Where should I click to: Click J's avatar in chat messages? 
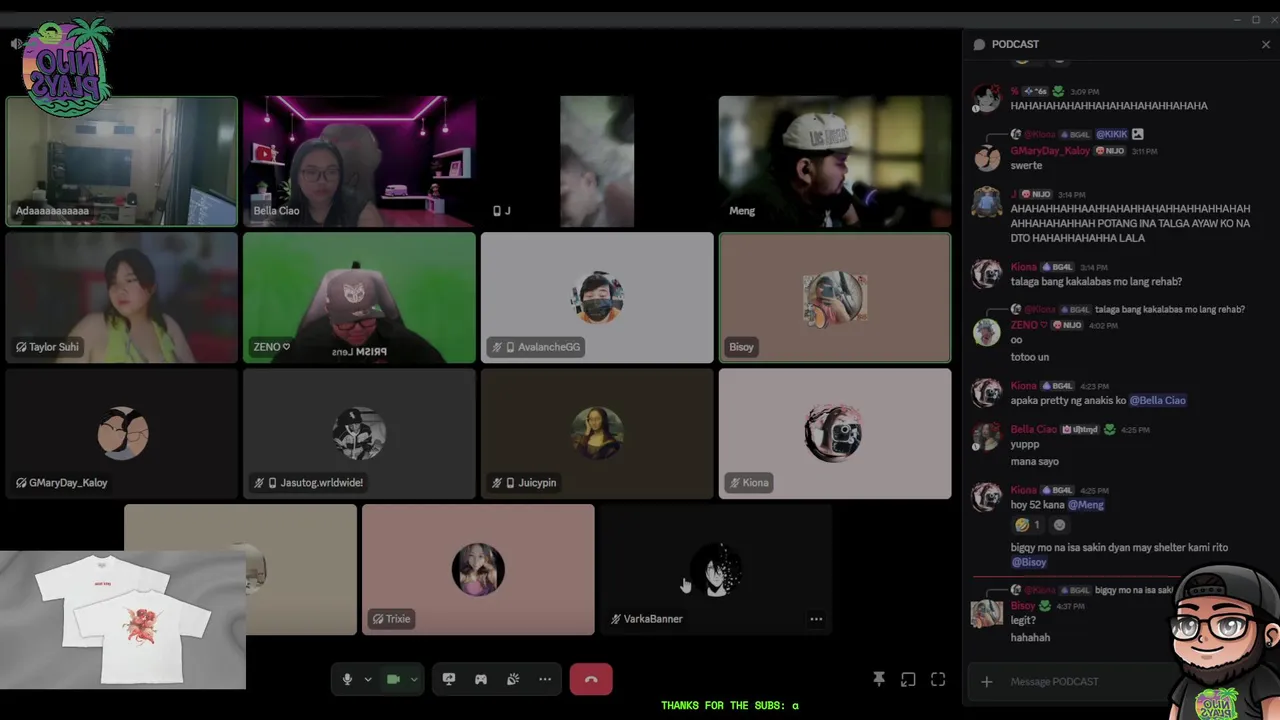[x=987, y=202]
